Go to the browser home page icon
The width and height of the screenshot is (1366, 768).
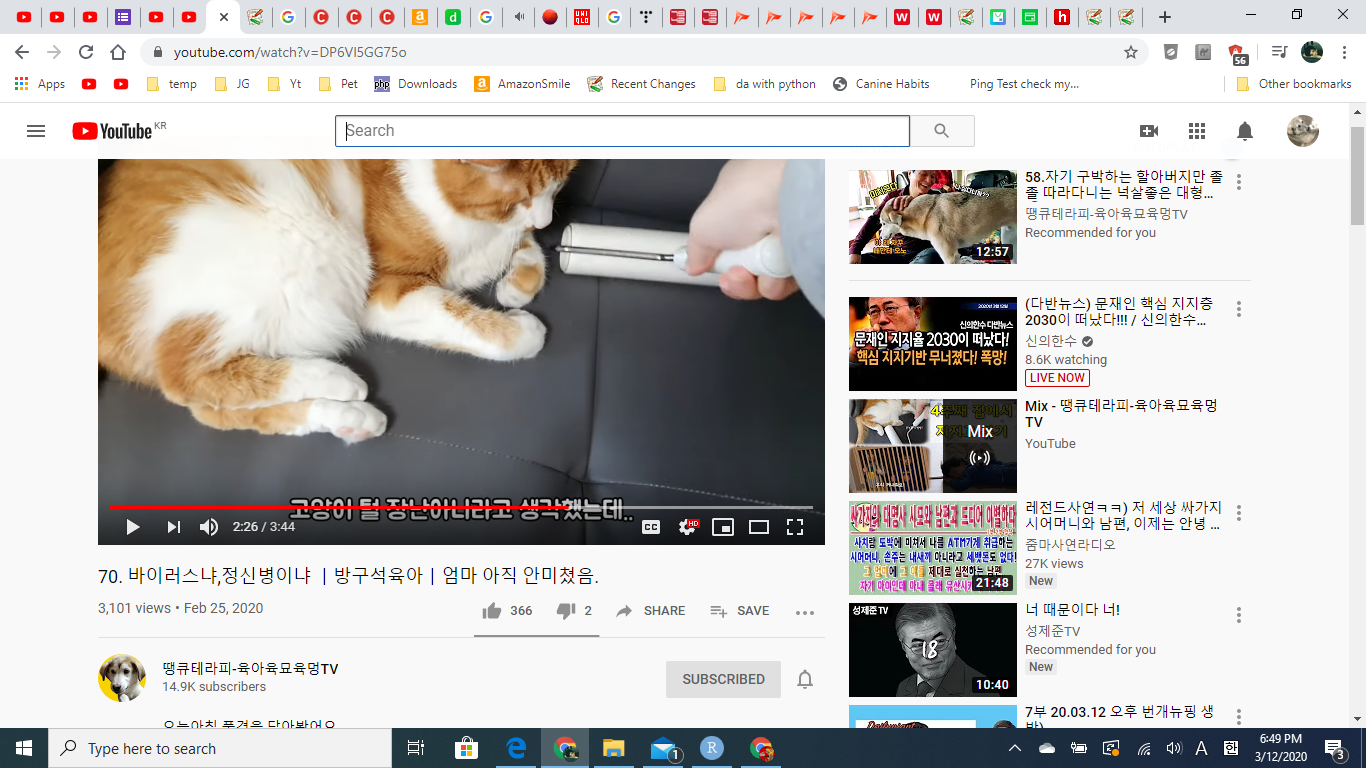118,52
